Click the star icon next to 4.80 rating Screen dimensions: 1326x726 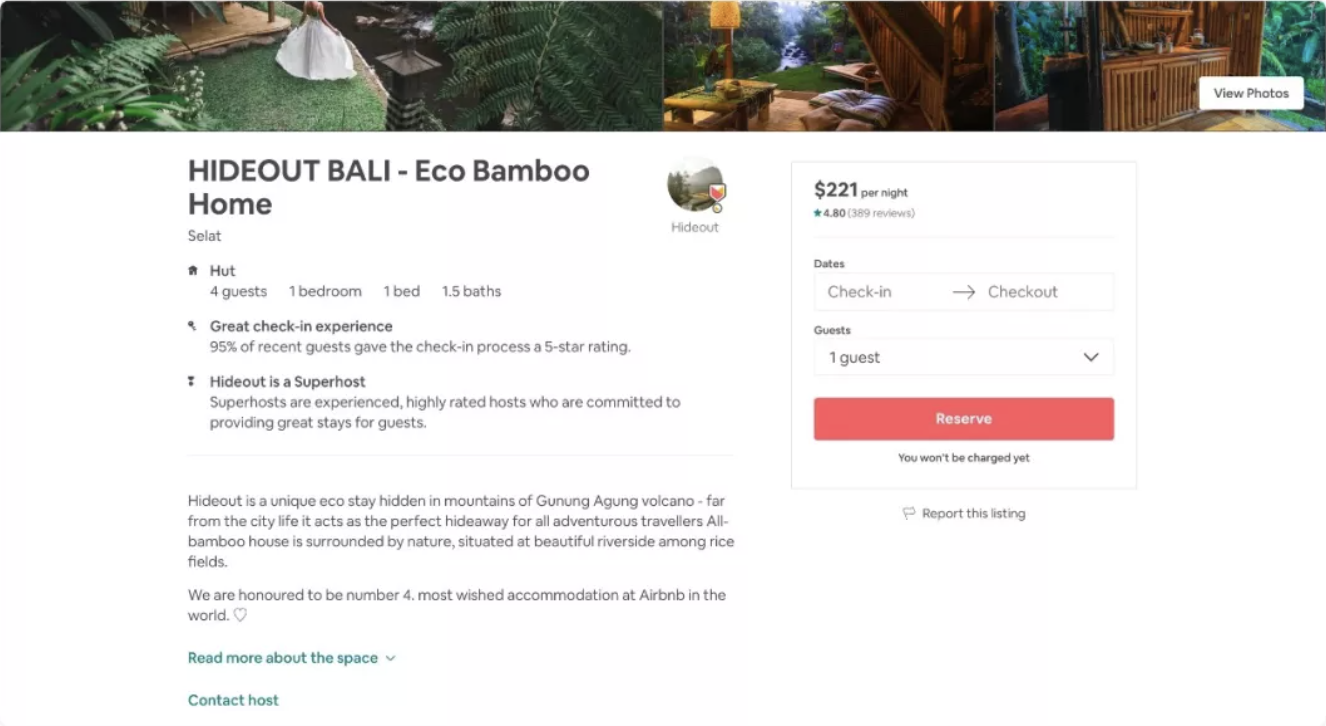tap(817, 213)
